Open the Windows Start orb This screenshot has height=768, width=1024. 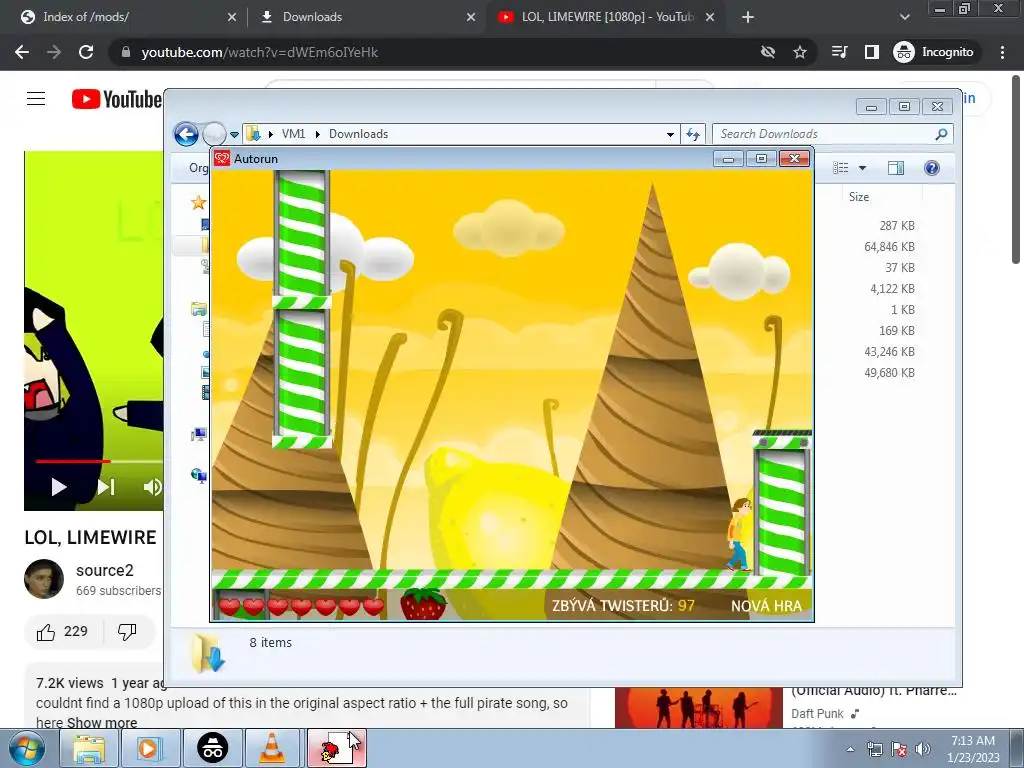[x=27, y=748]
